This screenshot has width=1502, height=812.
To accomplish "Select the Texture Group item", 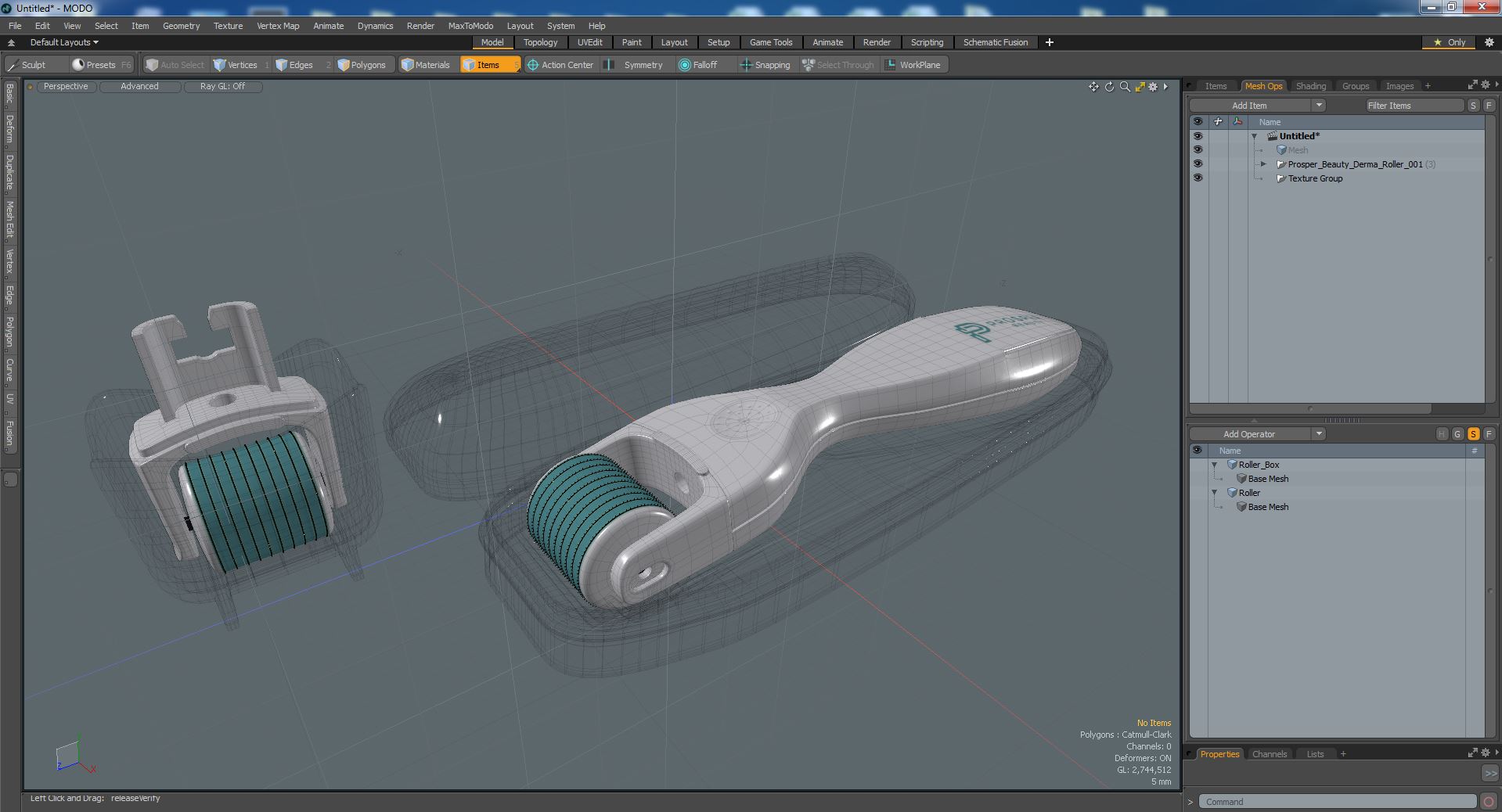I will [1315, 178].
